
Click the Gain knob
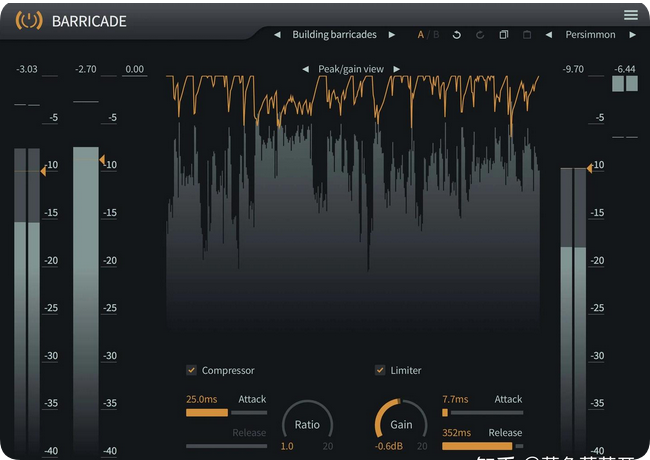[x=401, y=424]
